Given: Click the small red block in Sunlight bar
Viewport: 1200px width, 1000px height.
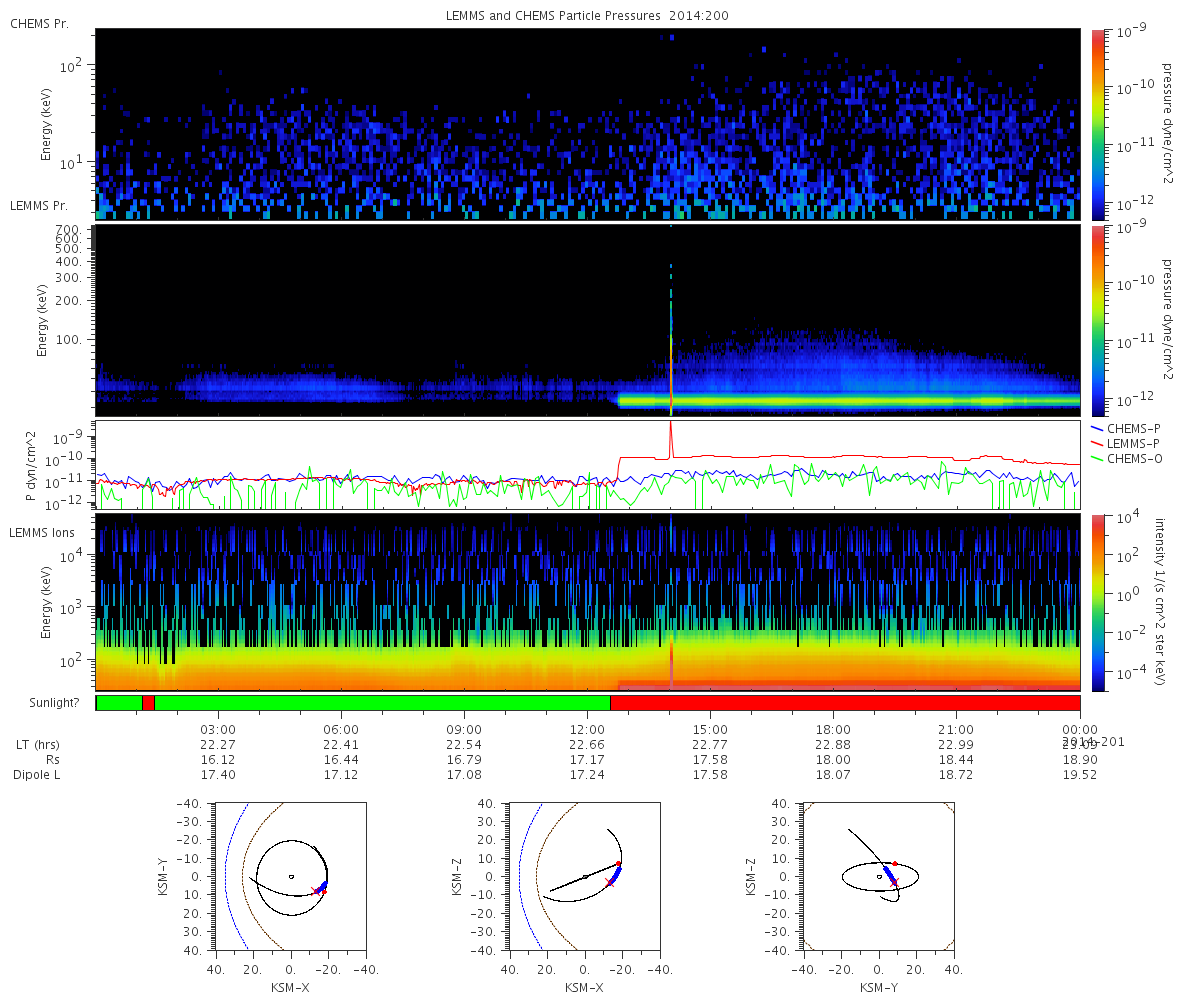Looking at the screenshot, I should 148,703.
